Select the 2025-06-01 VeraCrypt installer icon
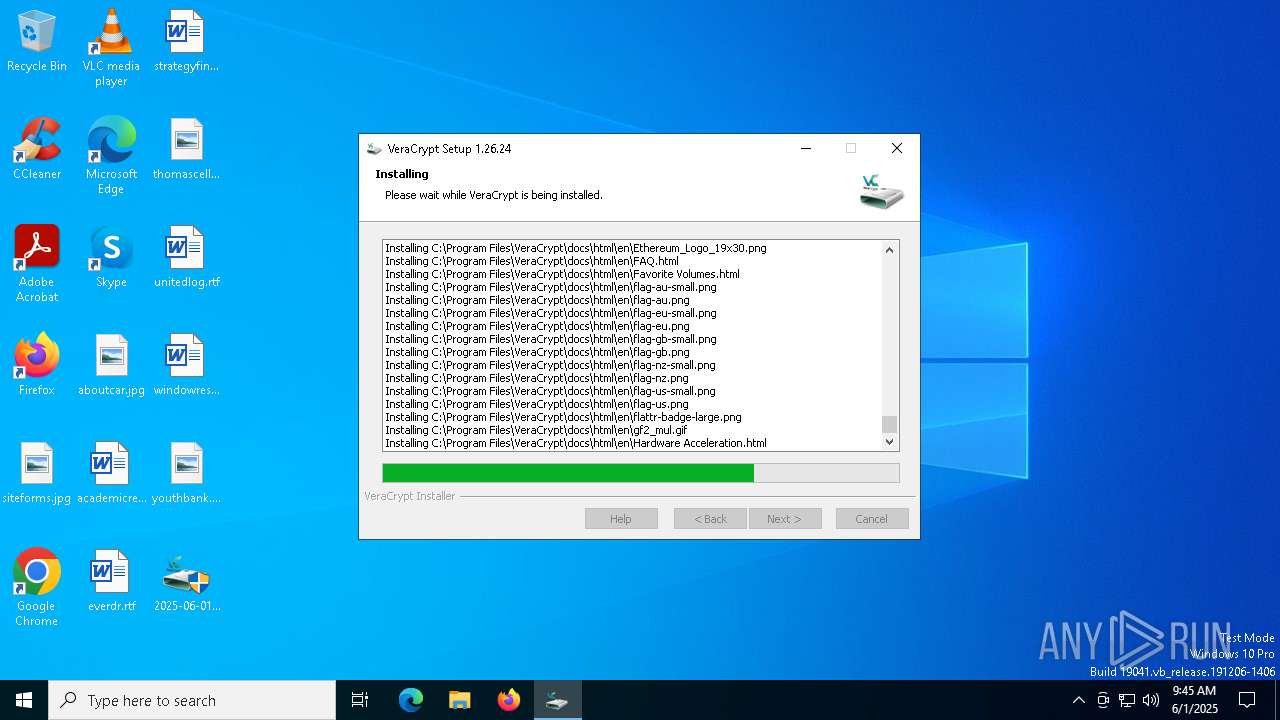Viewport: 1280px width, 720px height. tap(186, 582)
